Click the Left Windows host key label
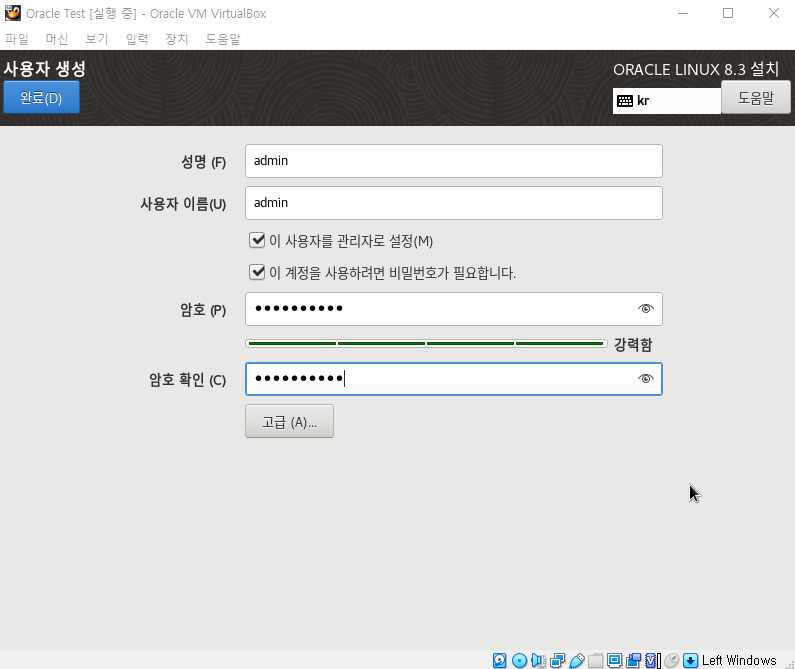The width and height of the screenshot is (795, 669). [x=739, y=660]
